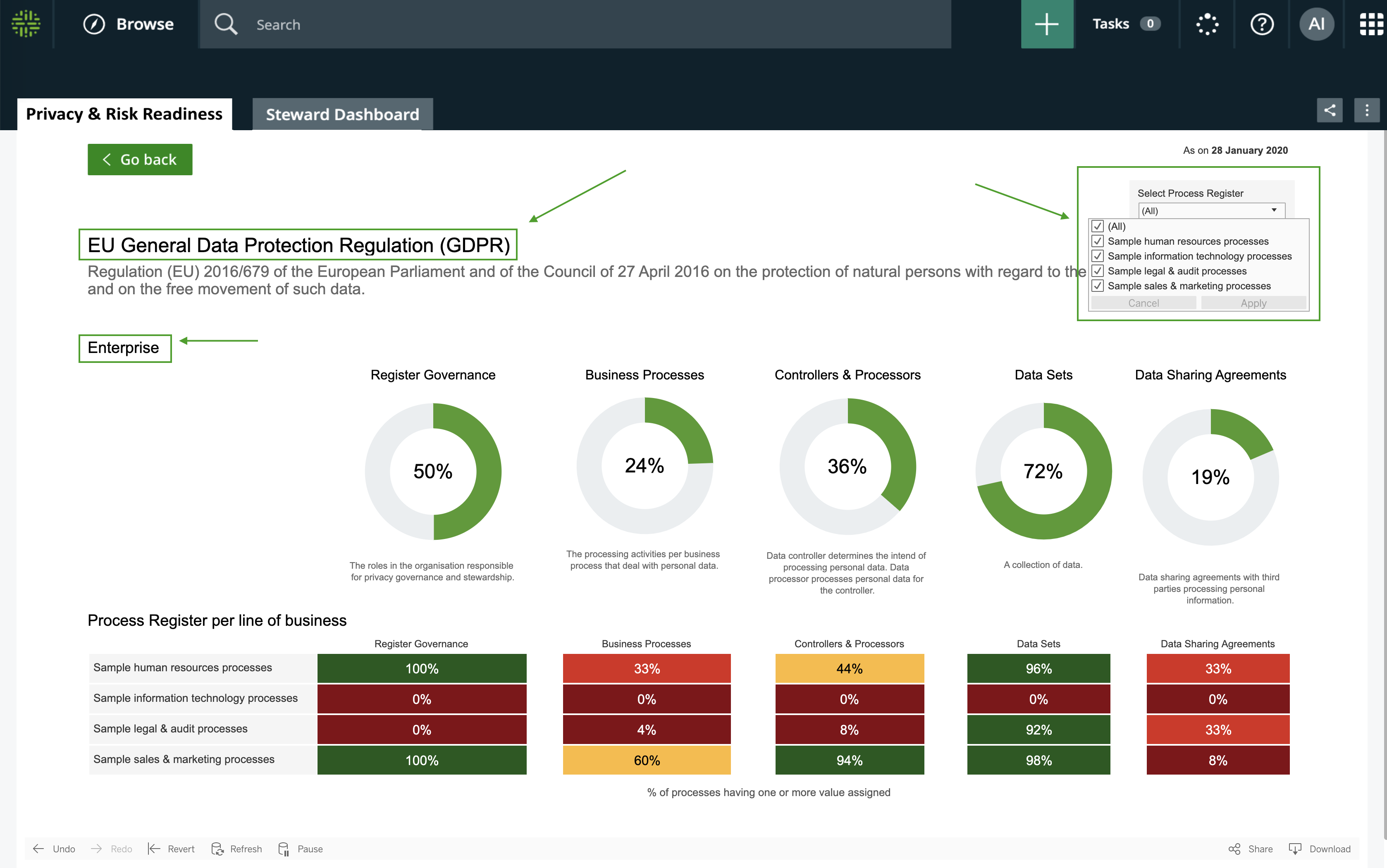Click the green plus create button

click(1047, 24)
